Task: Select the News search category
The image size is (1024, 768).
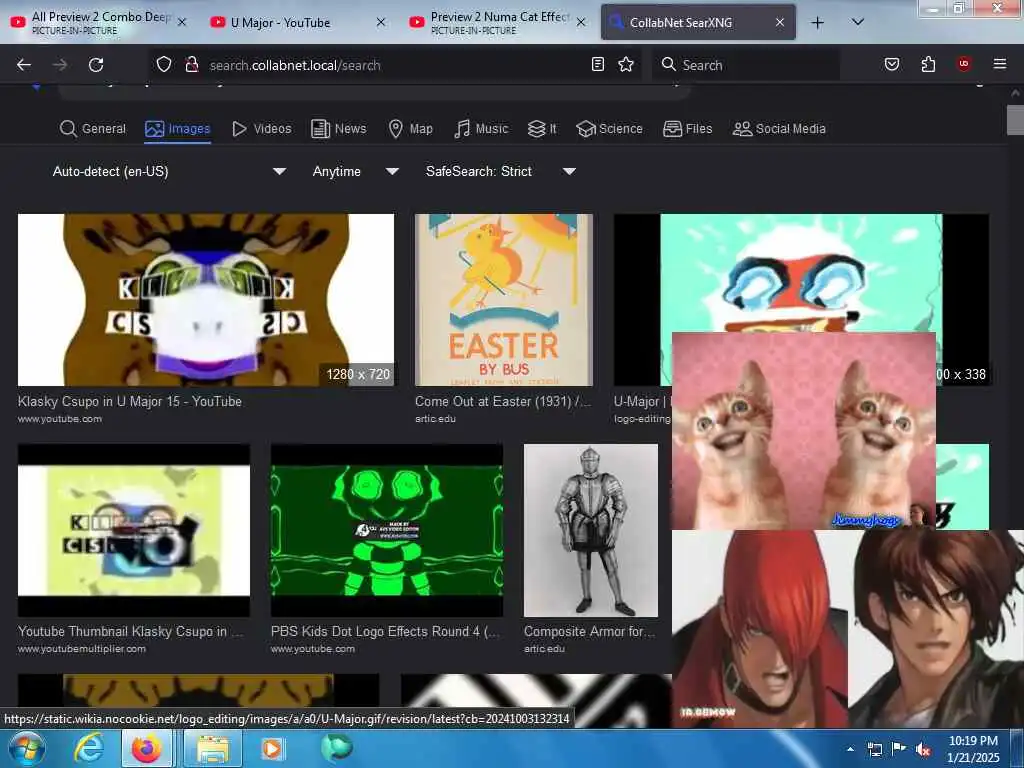Action: click(338, 129)
